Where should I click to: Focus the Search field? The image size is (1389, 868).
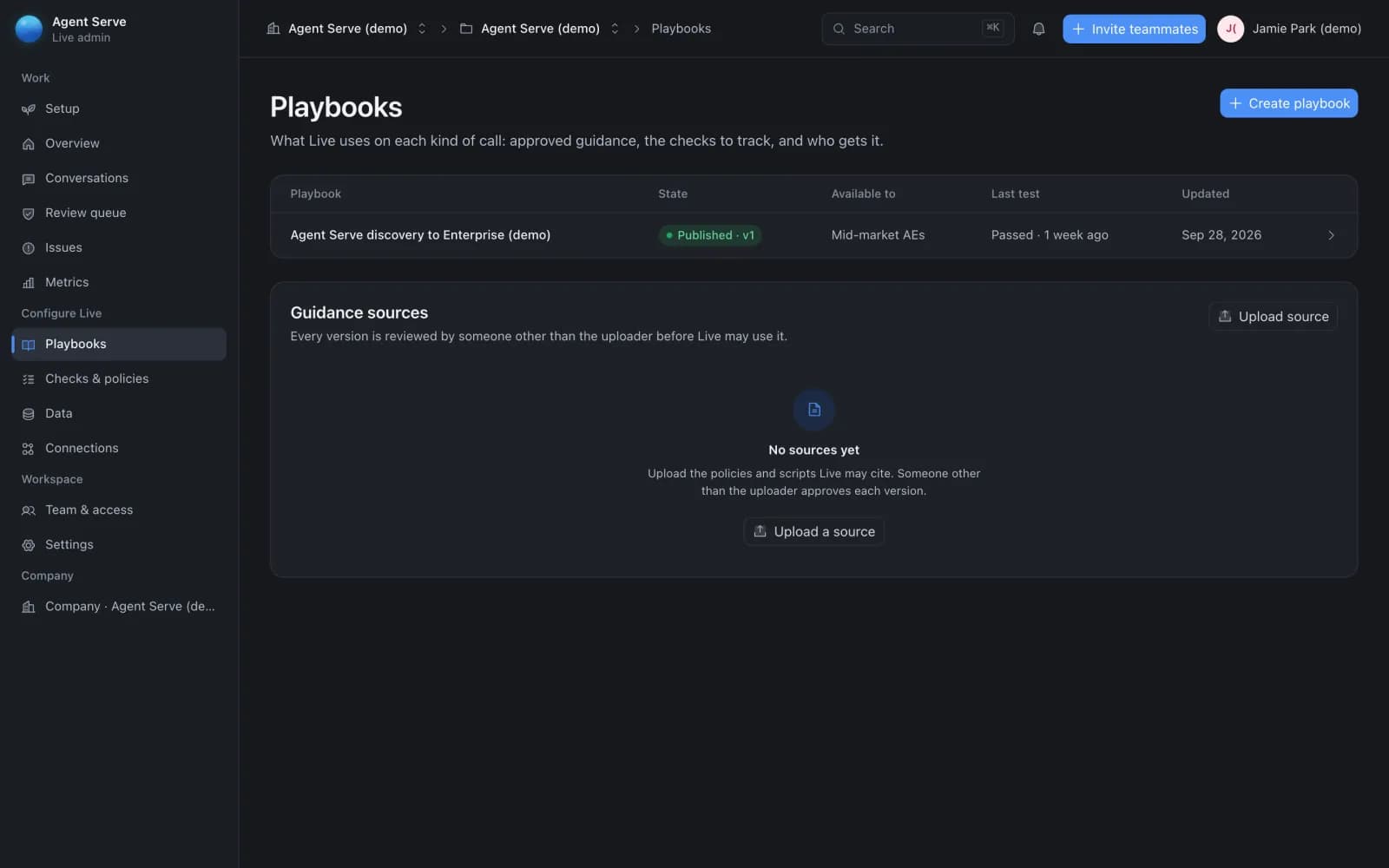click(x=918, y=29)
